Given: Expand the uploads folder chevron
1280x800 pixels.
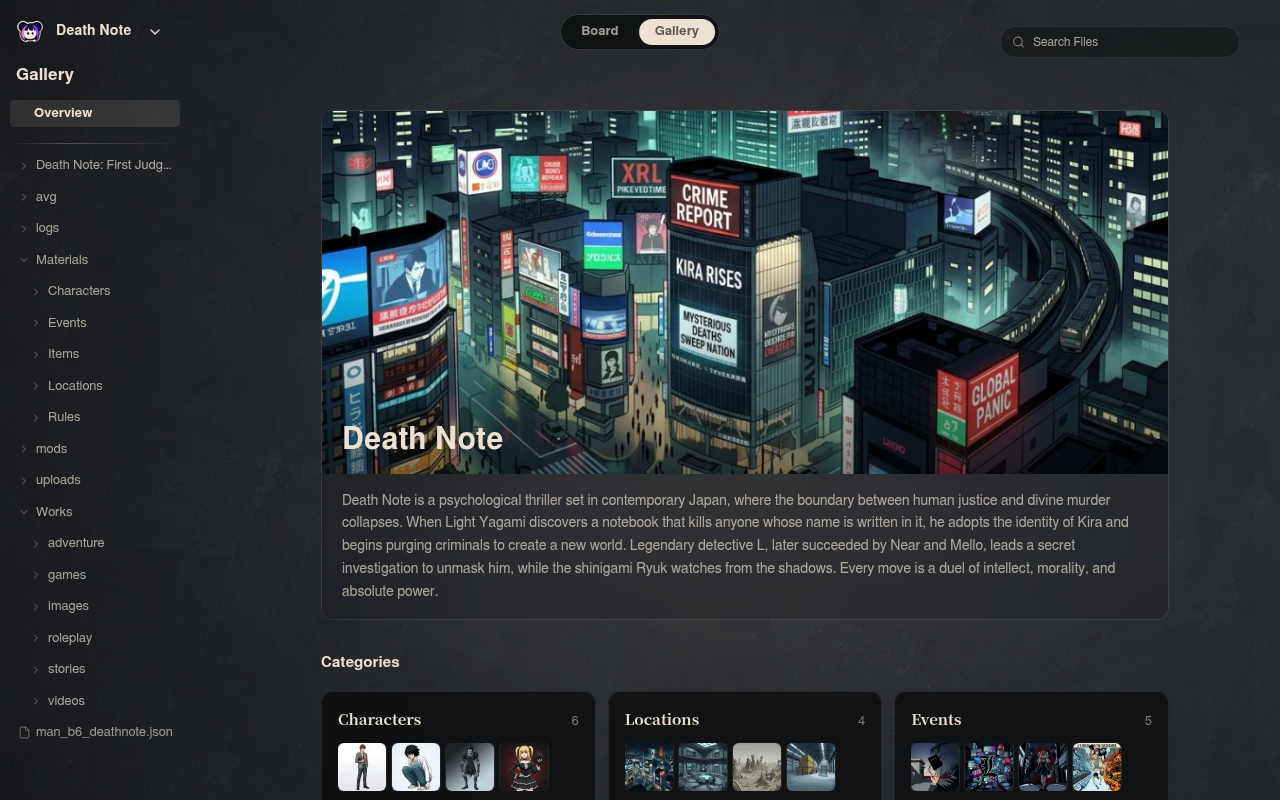Looking at the screenshot, I should pos(24,480).
